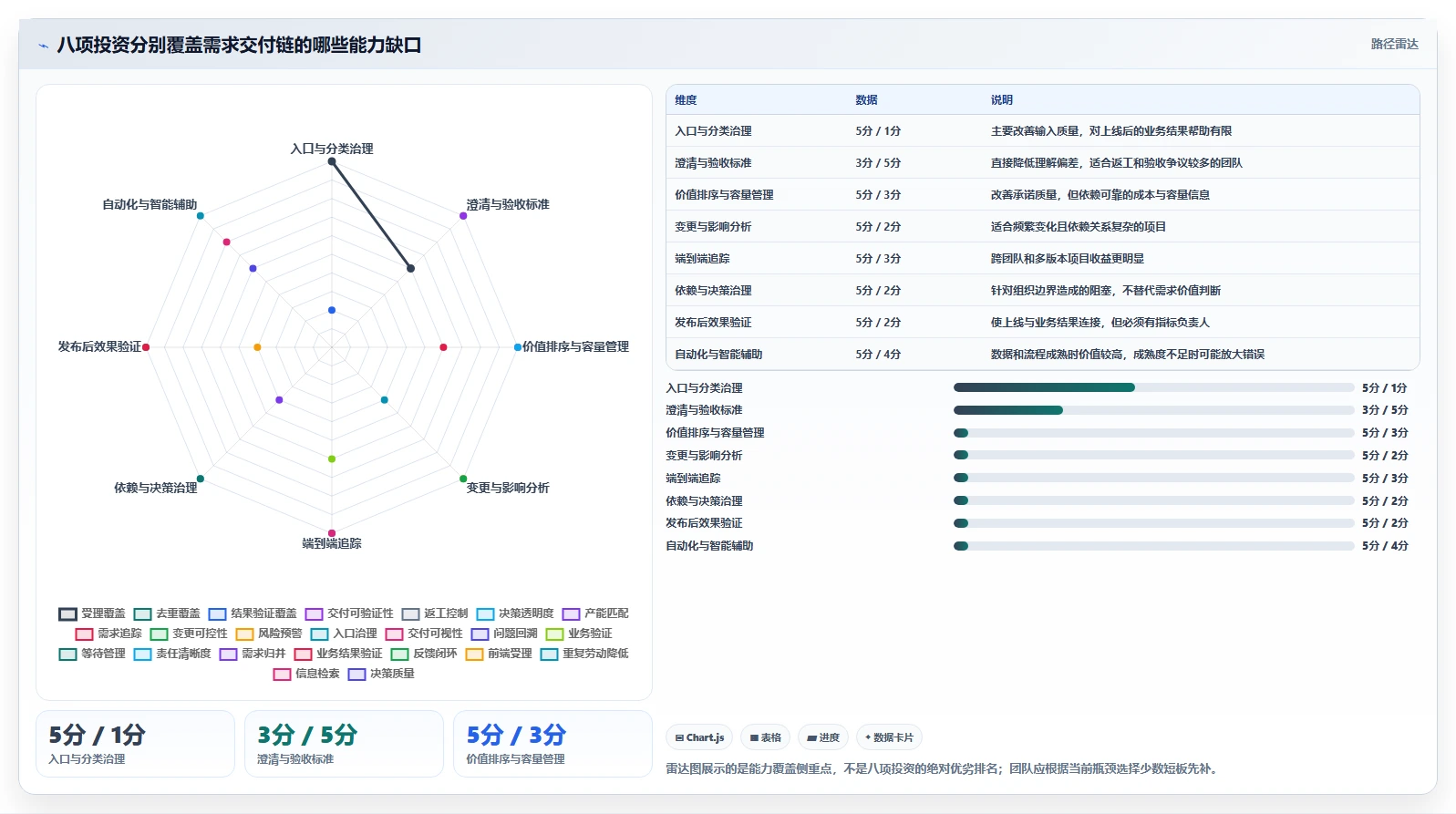Image resolution: width=1456 pixels, height=814 pixels.
Task: Click the 进度 tag
Action: click(823, 737)
